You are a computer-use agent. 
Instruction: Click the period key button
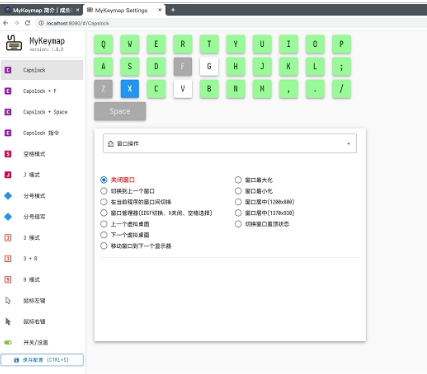click(315, 89)
